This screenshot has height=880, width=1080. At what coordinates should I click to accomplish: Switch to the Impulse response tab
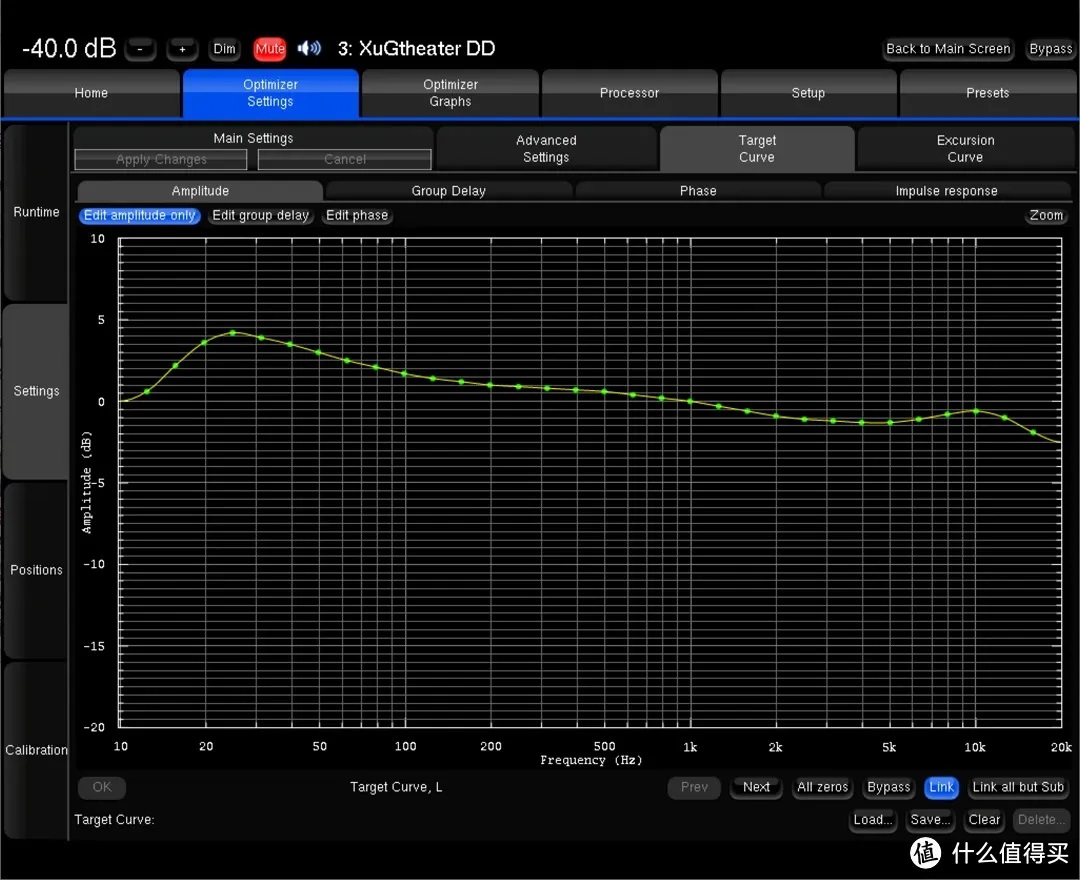click(946, 191)
